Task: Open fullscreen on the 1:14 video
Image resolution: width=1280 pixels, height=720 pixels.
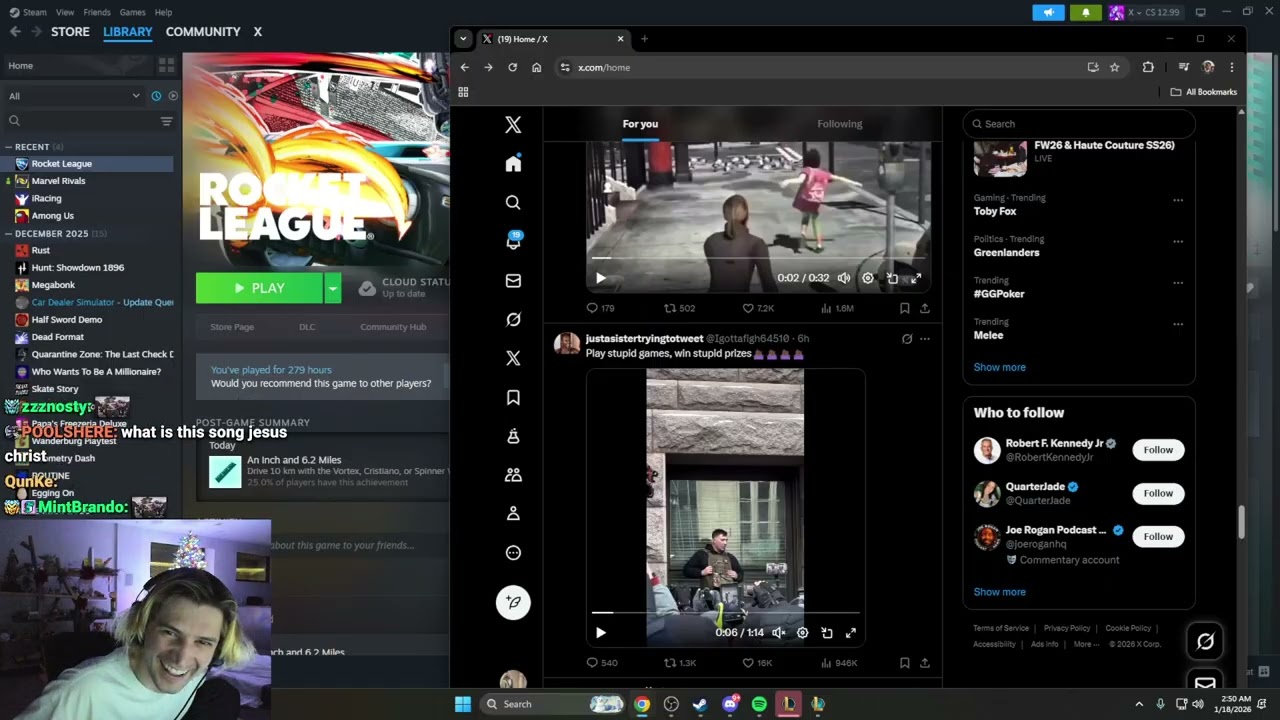Action: pyautogui.click(x=851, y=632)
